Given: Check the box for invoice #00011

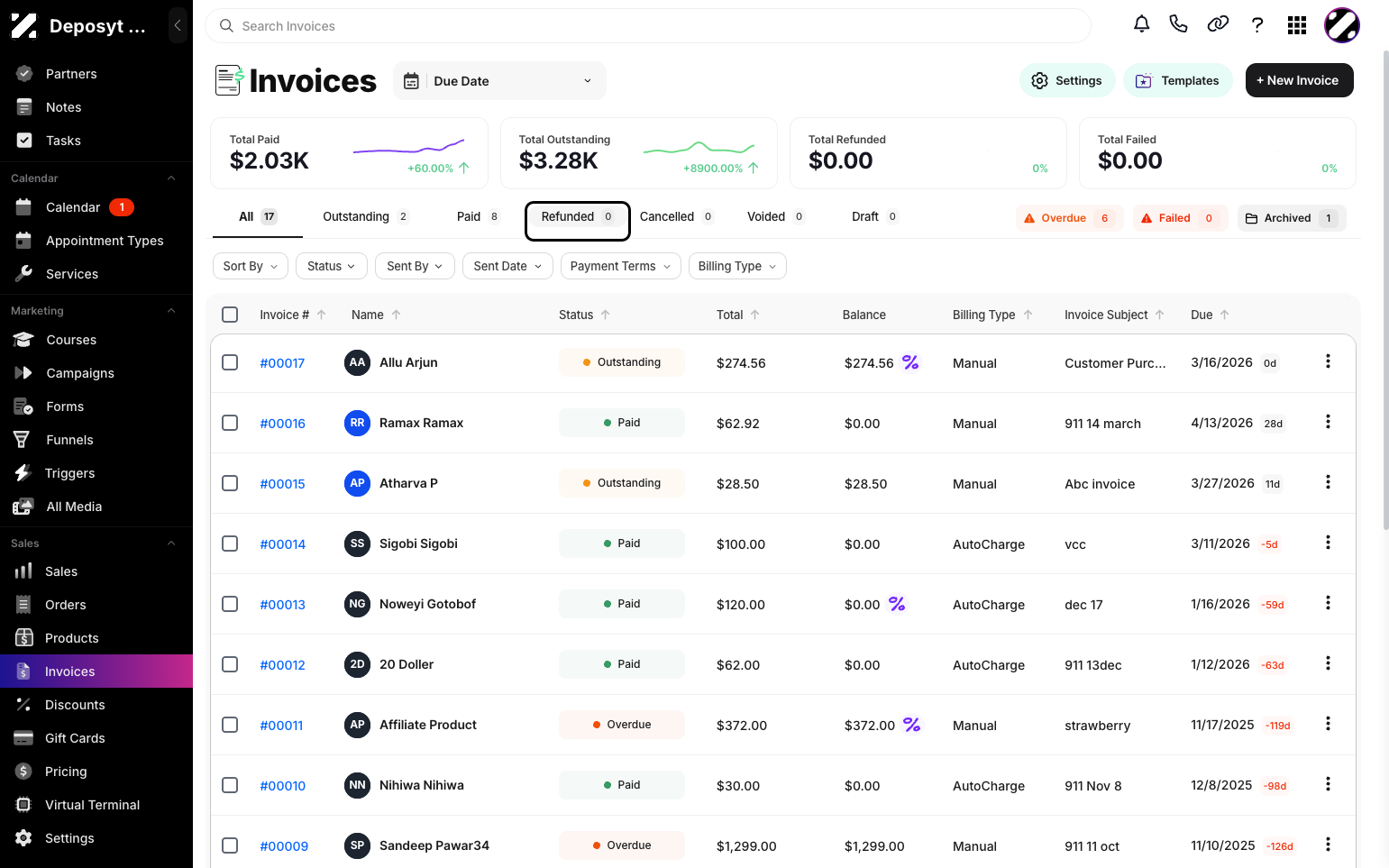Looking at the screenshot, I should click(x=230, y=725).
